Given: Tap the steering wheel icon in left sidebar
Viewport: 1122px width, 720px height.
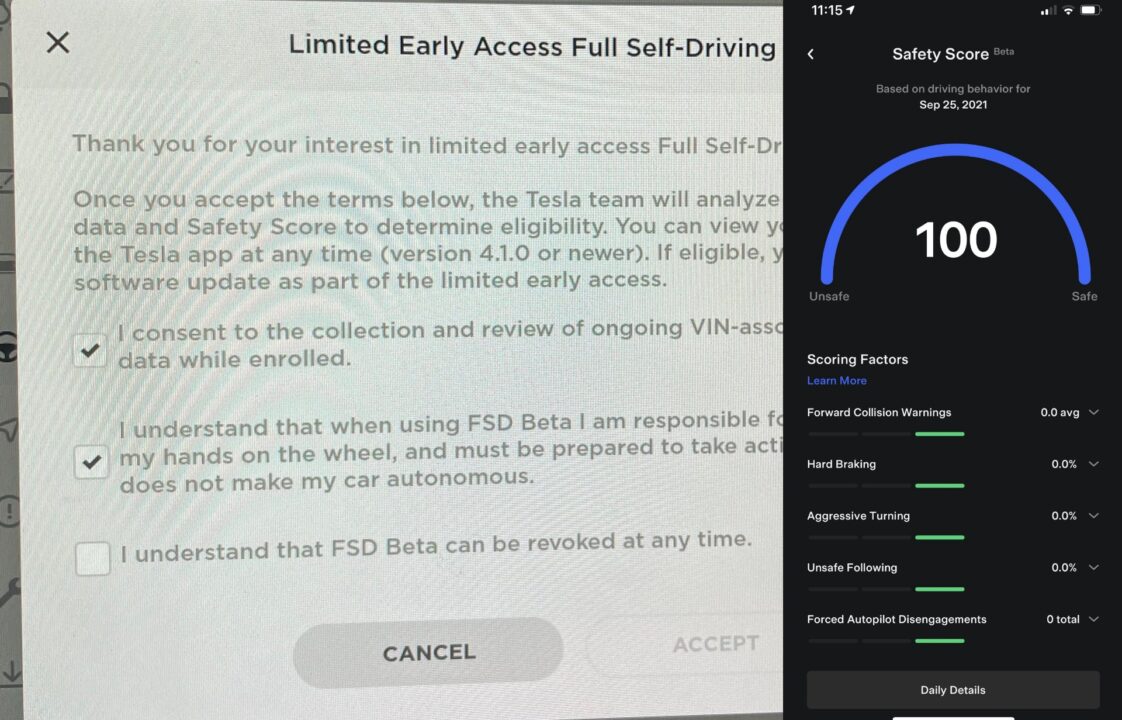Looking at the screenshot, I should (7, 349).
